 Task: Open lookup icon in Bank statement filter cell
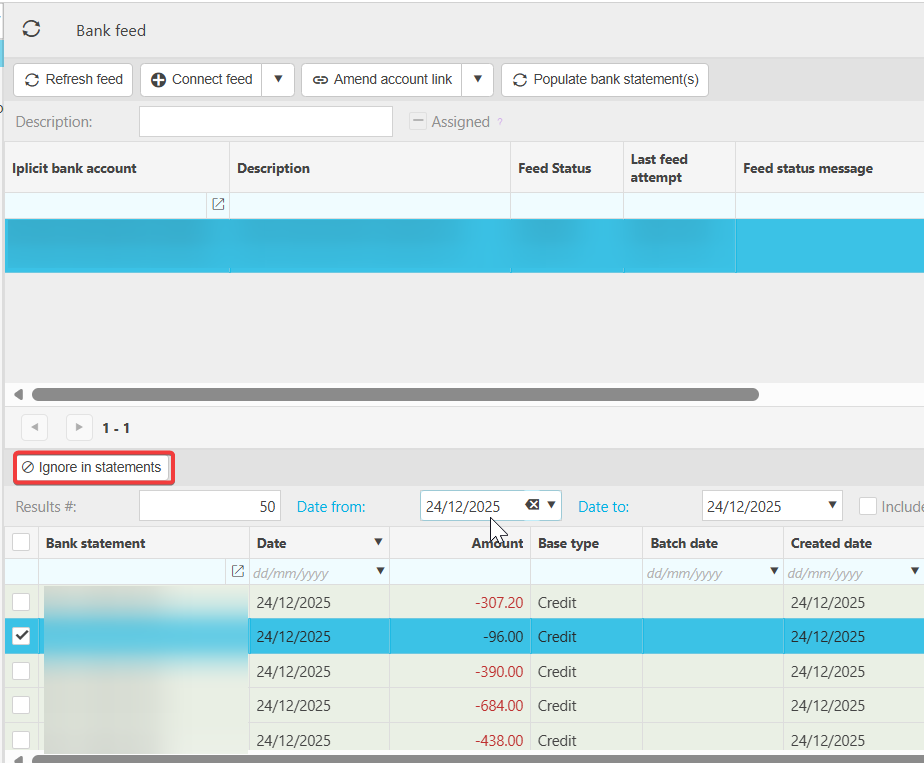(237, 571)
